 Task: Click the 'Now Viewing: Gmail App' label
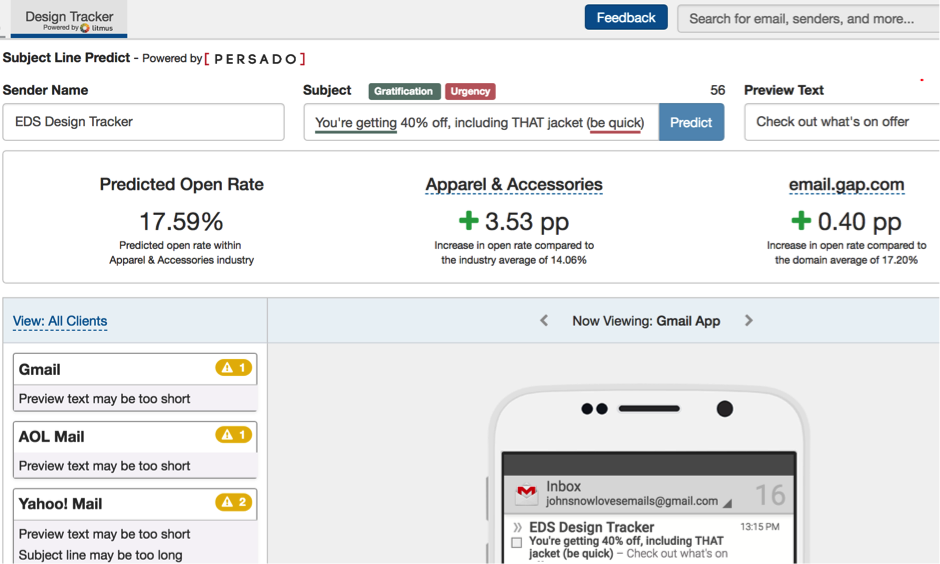coord(646,321)
